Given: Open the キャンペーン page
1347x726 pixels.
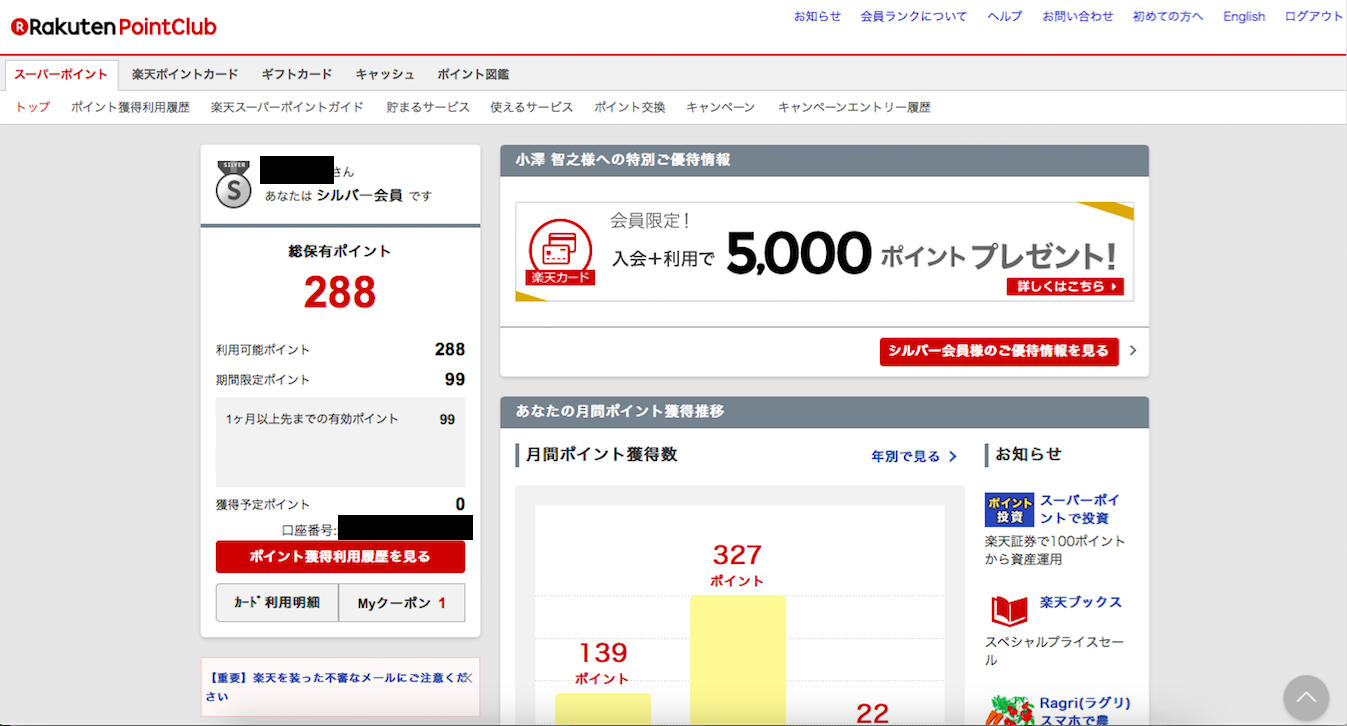Looking at the screenshot, I should [x=721, y=107].
